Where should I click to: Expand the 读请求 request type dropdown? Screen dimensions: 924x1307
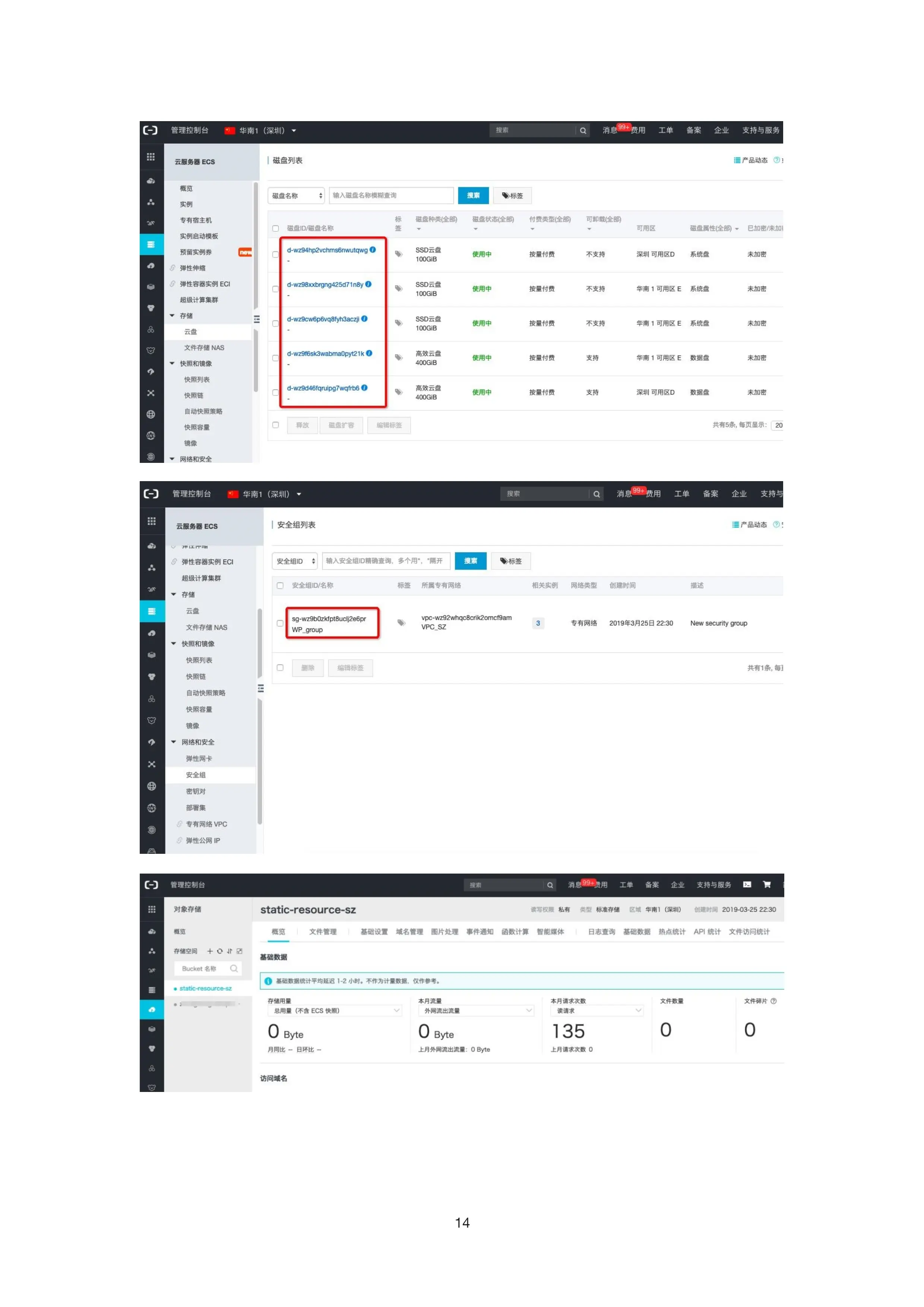click(596, 1010)
